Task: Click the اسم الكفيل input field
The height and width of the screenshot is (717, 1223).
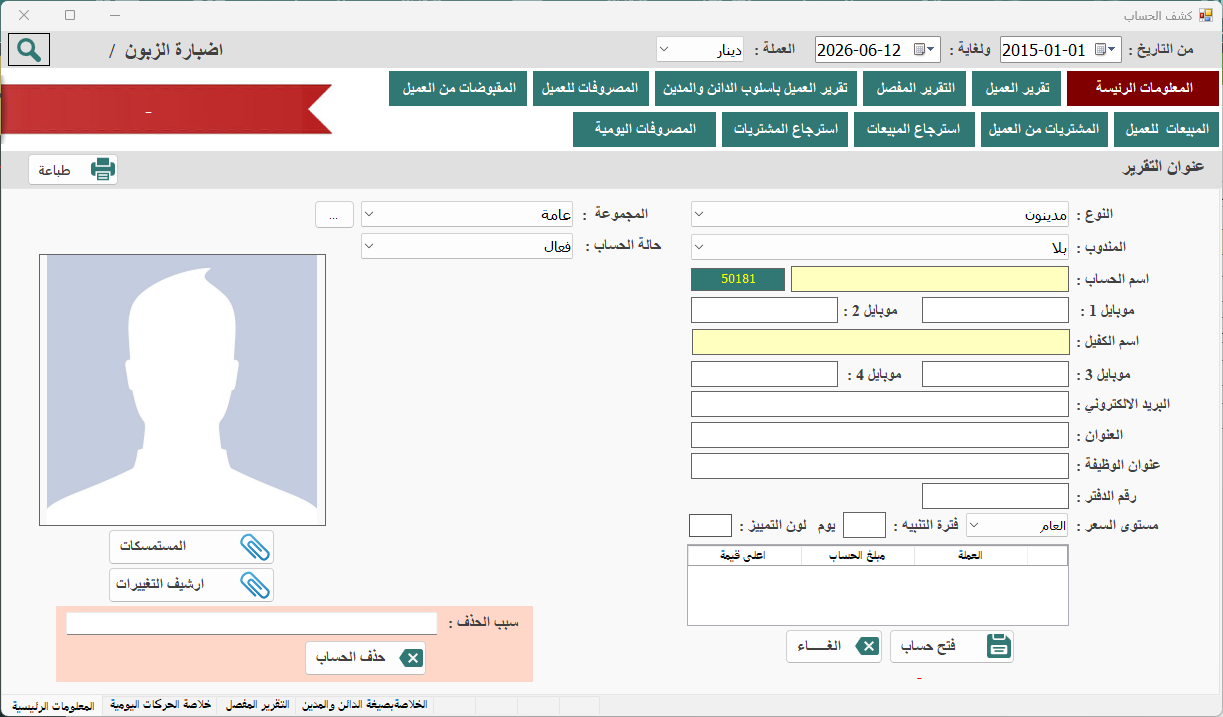Action: pos(880,342)
